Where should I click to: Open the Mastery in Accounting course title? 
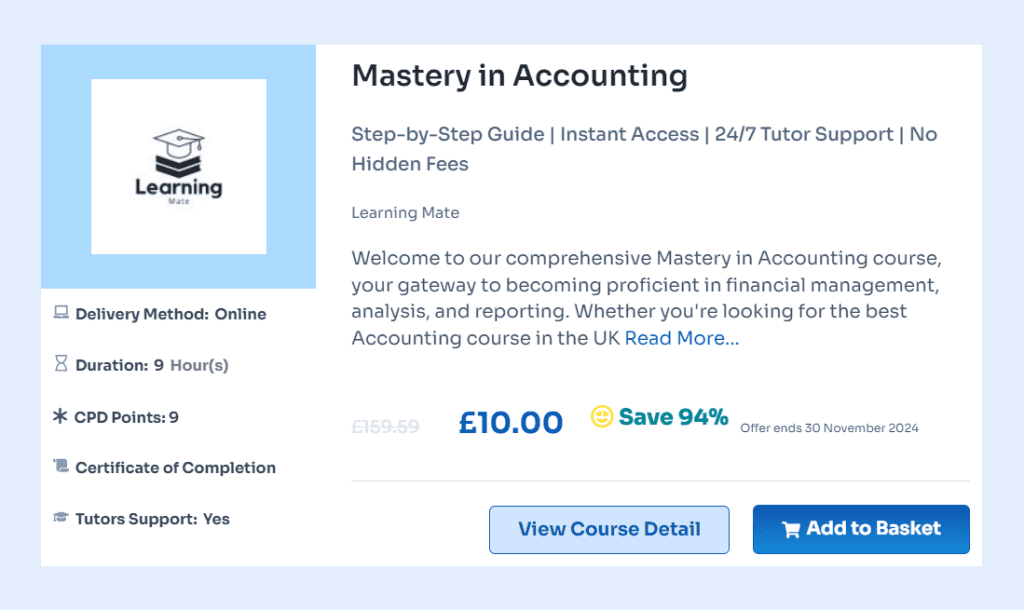pyautogui.click(x=519, y=76)
